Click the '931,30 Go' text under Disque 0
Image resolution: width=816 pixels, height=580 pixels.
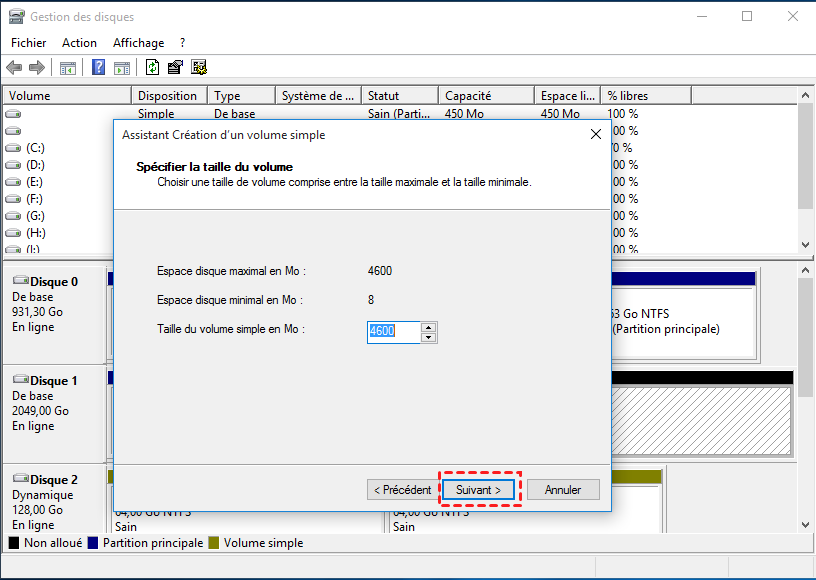pos(37,312)
